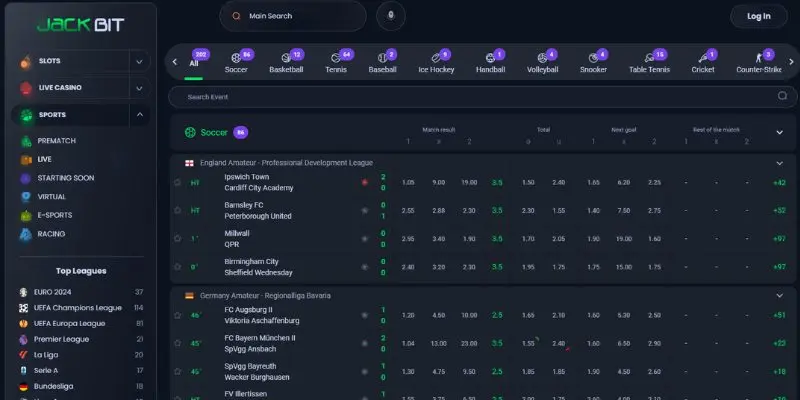800x400 pixels.
Task: Favorite the Birmingham City match star
Action: 177,266
